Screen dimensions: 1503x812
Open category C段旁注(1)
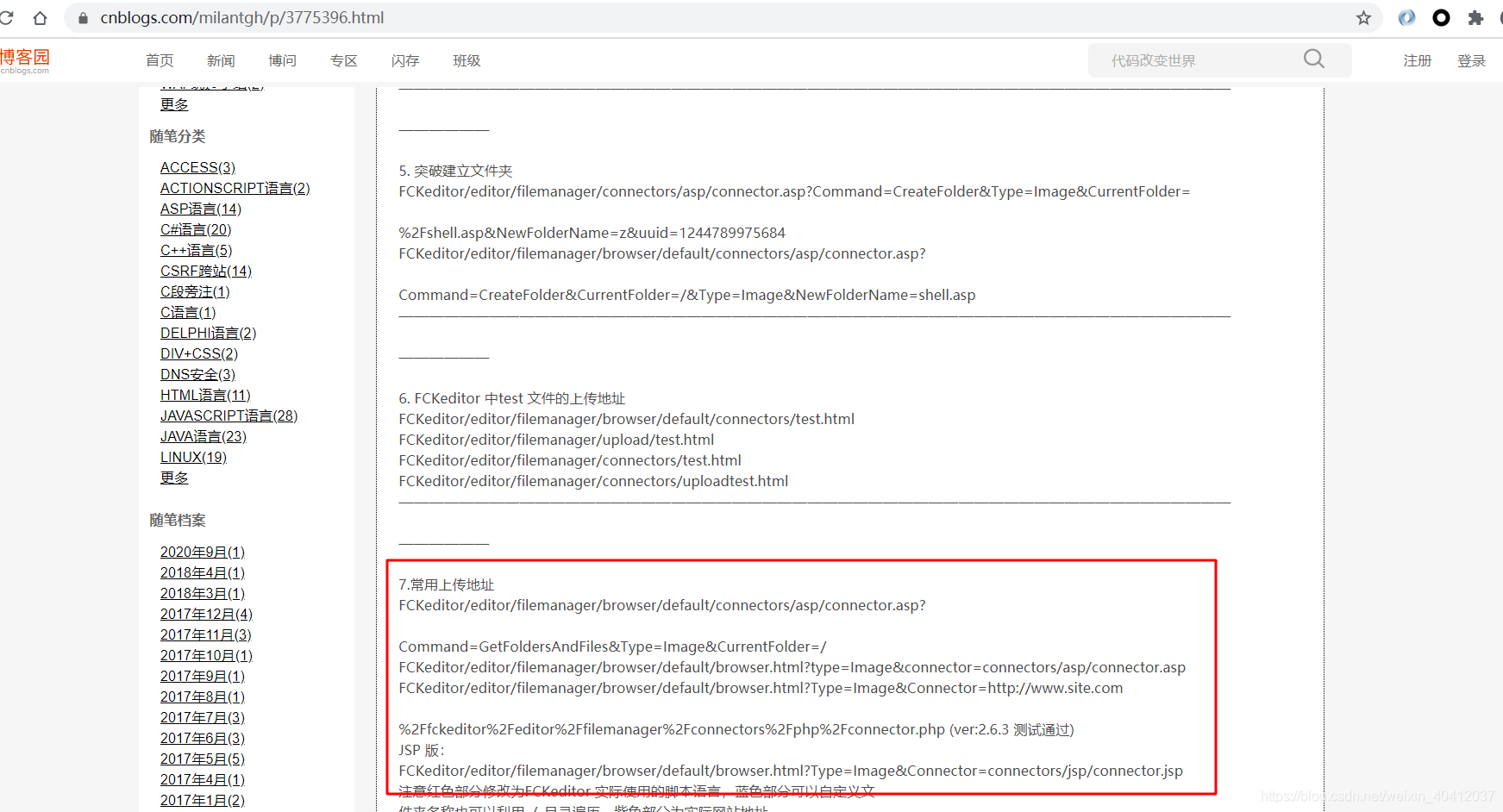point(195,291)
